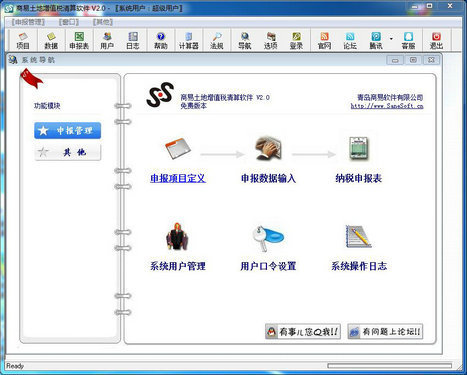Viewport: 467px width, 375px height.
Task: Click the 申报项目定义 link
Action: pos(178,178)
